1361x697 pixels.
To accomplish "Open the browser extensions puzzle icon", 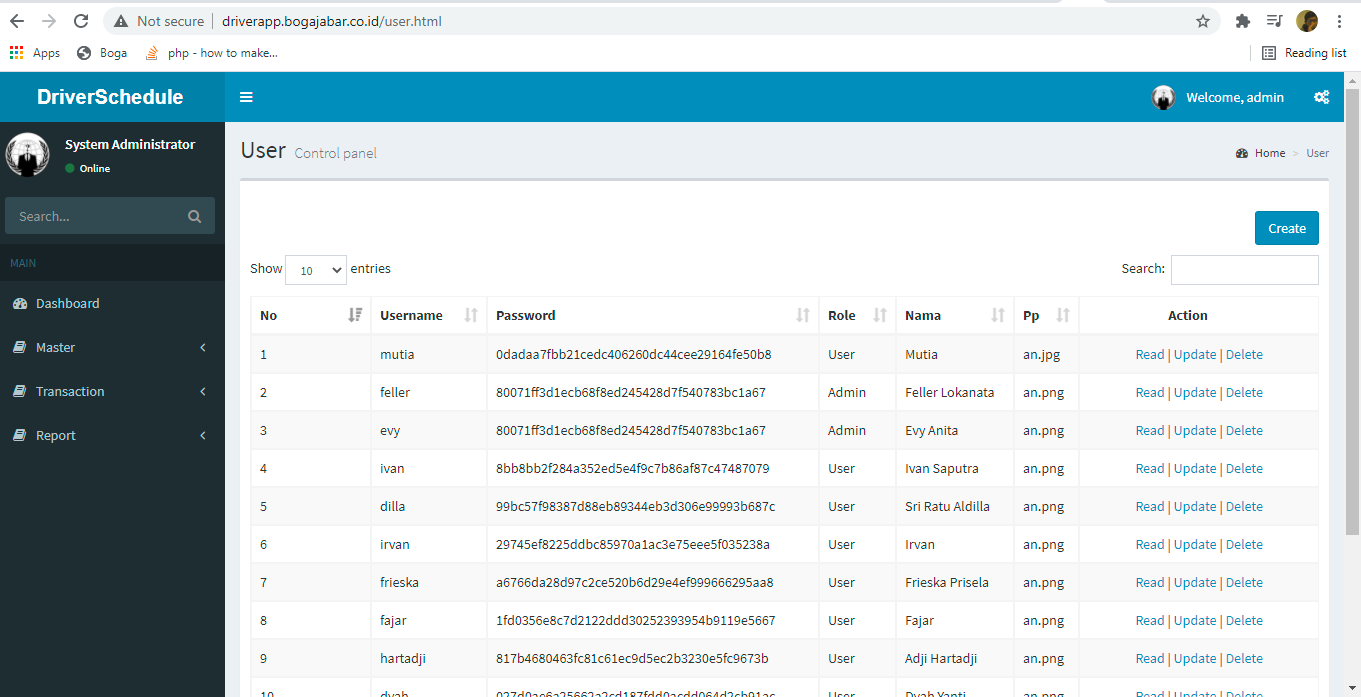I will tap(1243, 21).
